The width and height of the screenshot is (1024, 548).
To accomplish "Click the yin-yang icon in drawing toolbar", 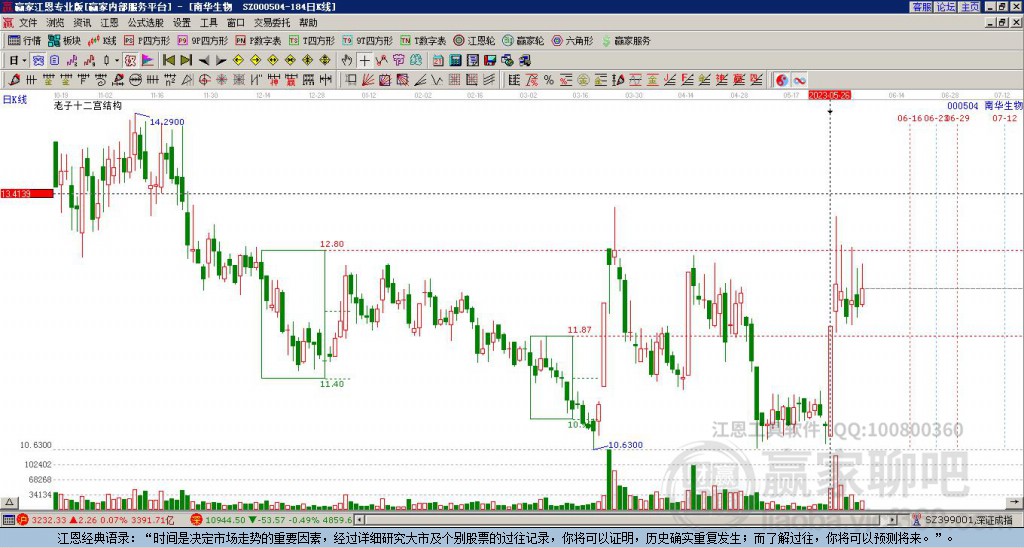I will coord(781,80).
